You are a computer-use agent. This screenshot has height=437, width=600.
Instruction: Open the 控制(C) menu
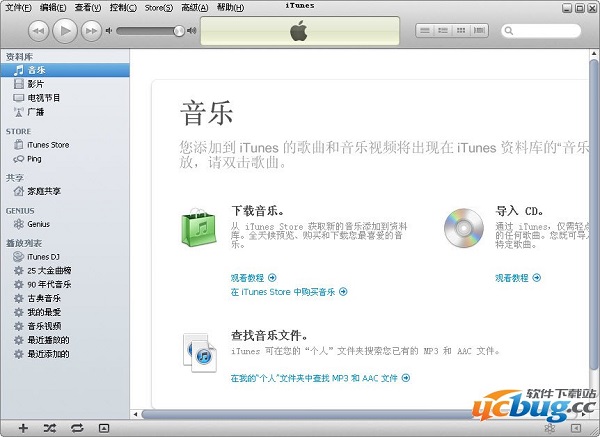123,7
